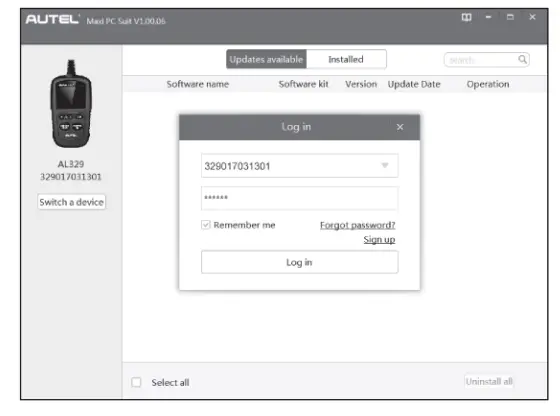Click the Update Date column header

pos(414,84)
